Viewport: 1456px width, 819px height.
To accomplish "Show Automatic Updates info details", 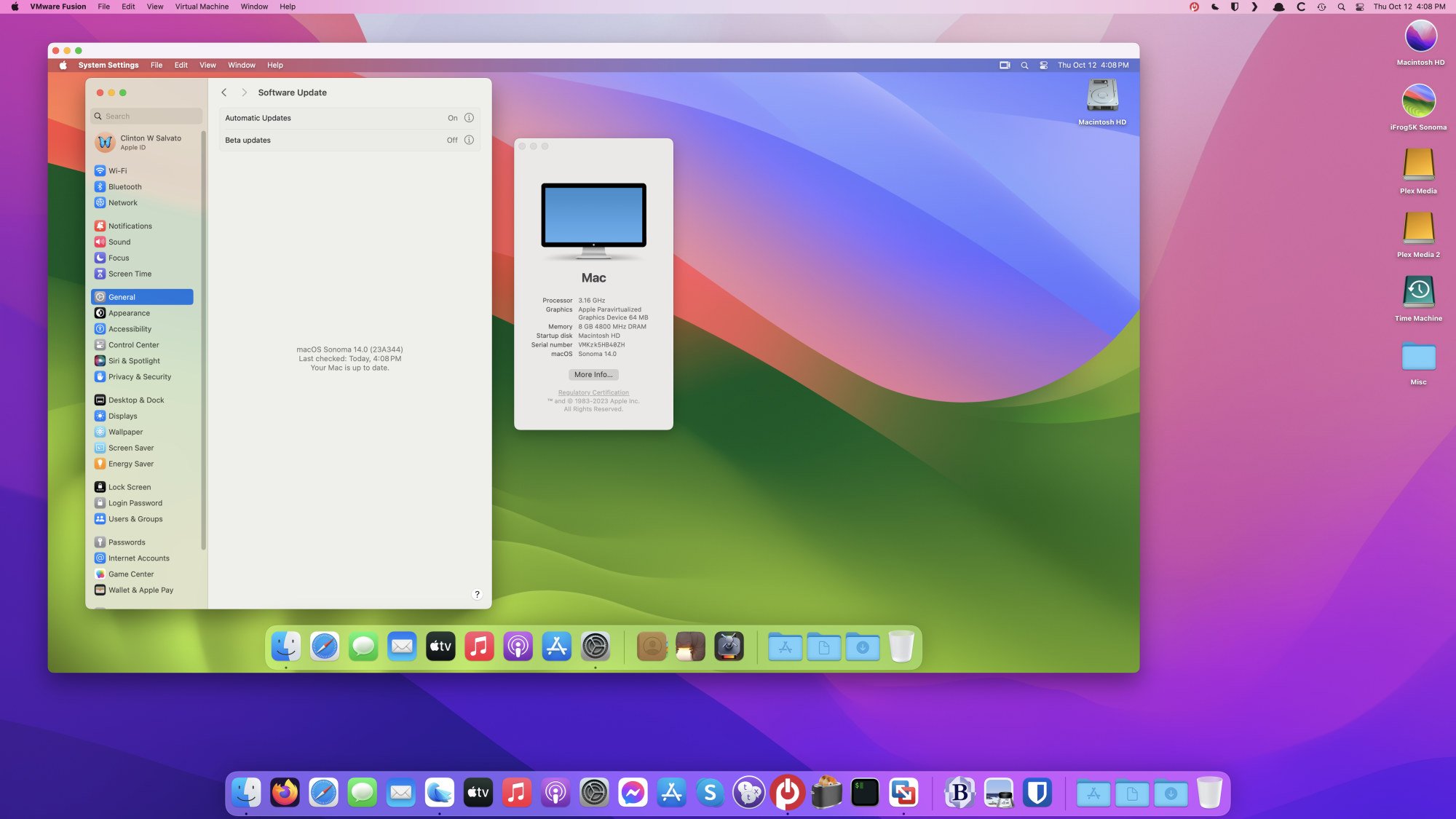I will [469, 118].
